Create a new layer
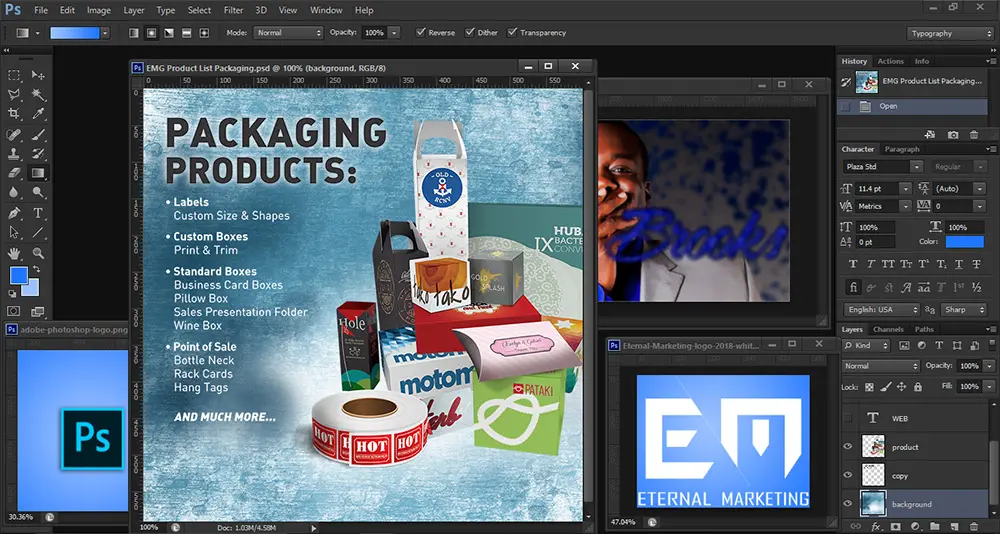This screenshot has height=534, width=1000. 954,527
